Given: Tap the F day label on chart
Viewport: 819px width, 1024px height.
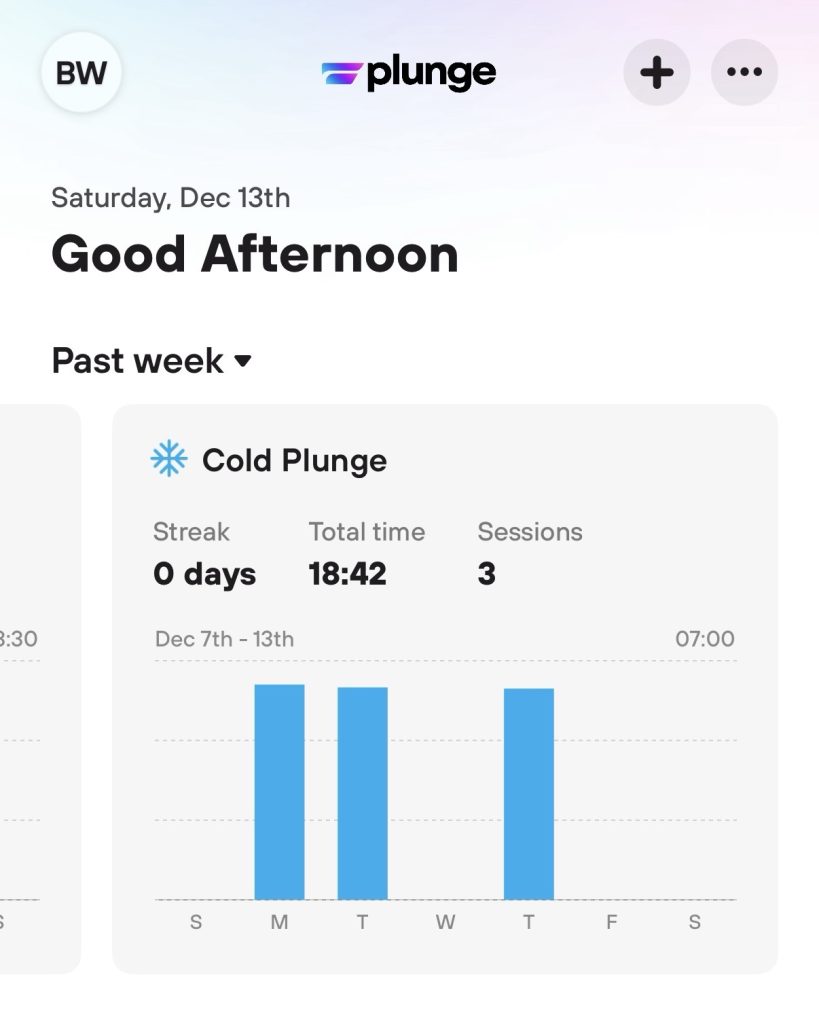Looking at the screenshot, I should point(611,923).
